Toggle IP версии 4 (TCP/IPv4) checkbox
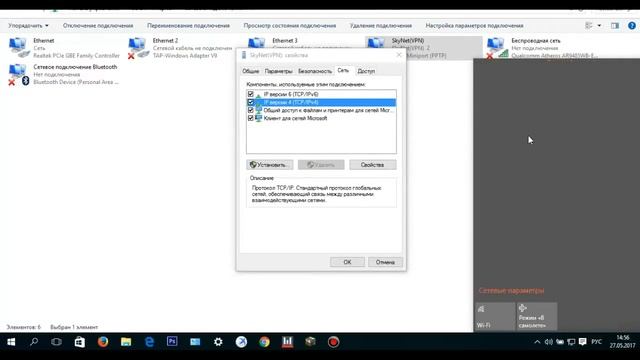640x360 pixels. pos(251,102)
